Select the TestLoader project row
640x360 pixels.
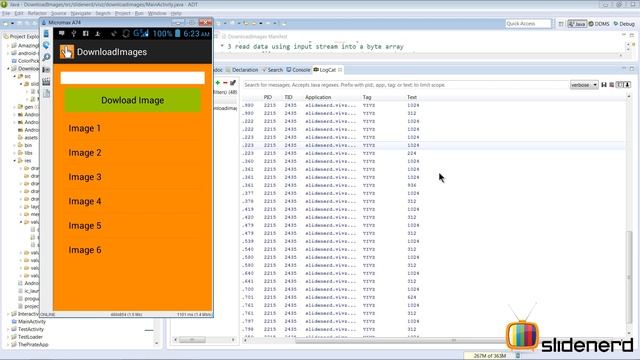28,337
